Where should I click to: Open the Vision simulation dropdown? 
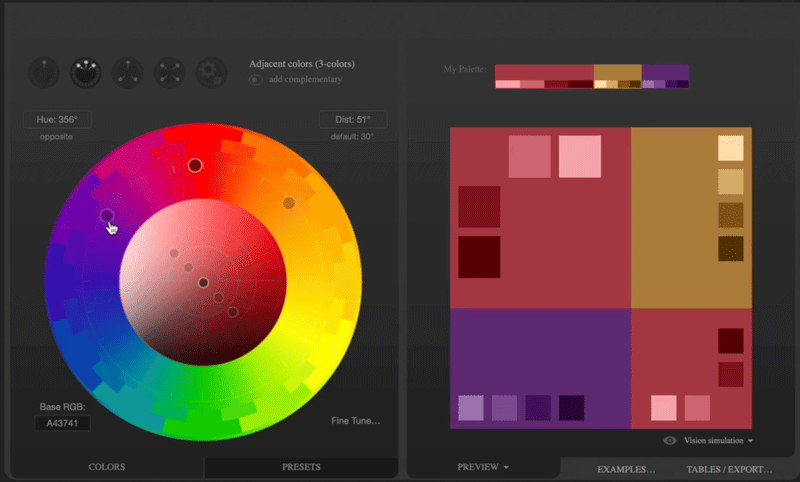[x=718, y=440]
